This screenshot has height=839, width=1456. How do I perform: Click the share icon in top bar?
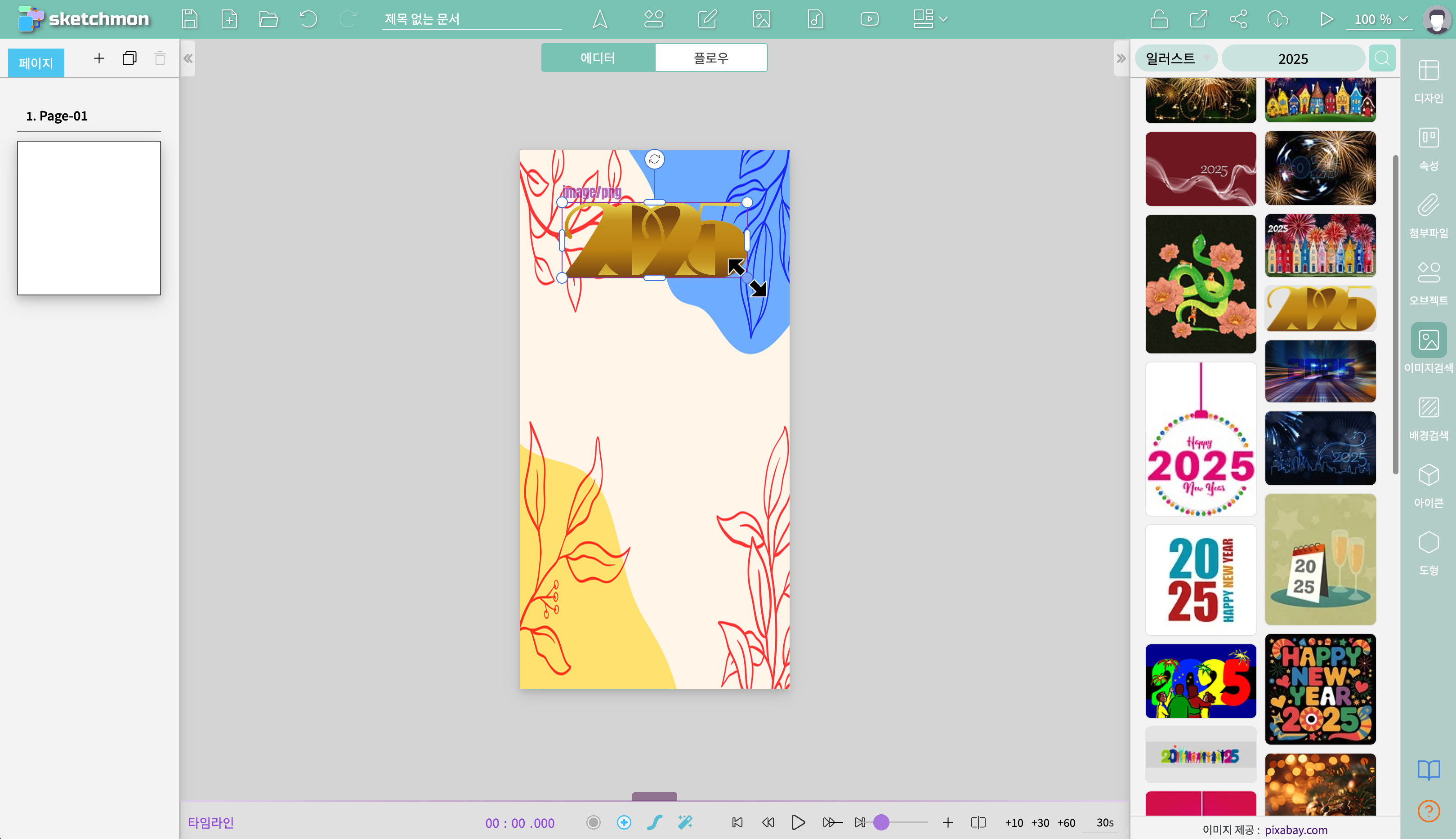(x=1238, y=19)
